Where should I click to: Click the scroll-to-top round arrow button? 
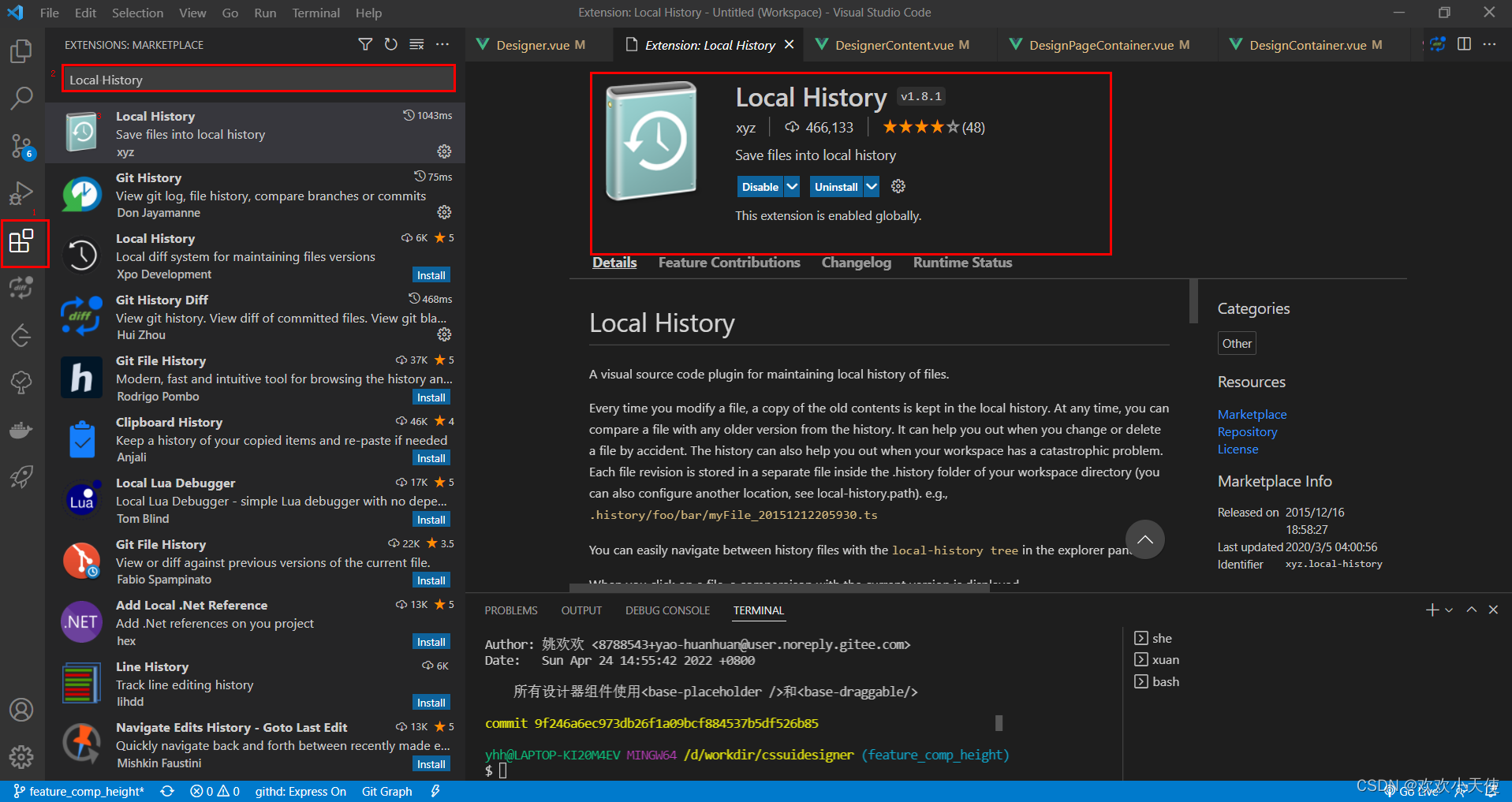tap(1145, 539)
